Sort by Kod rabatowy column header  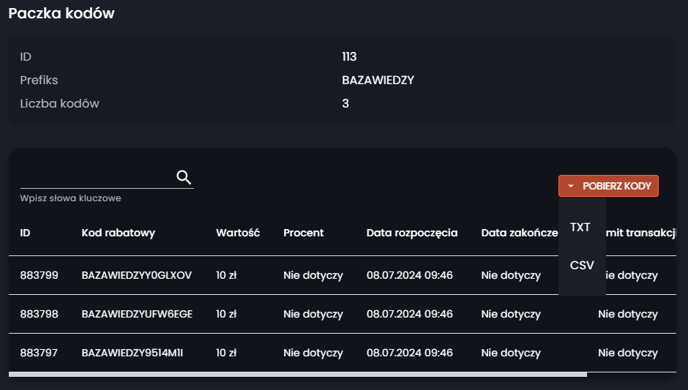[x=118, y=233]
